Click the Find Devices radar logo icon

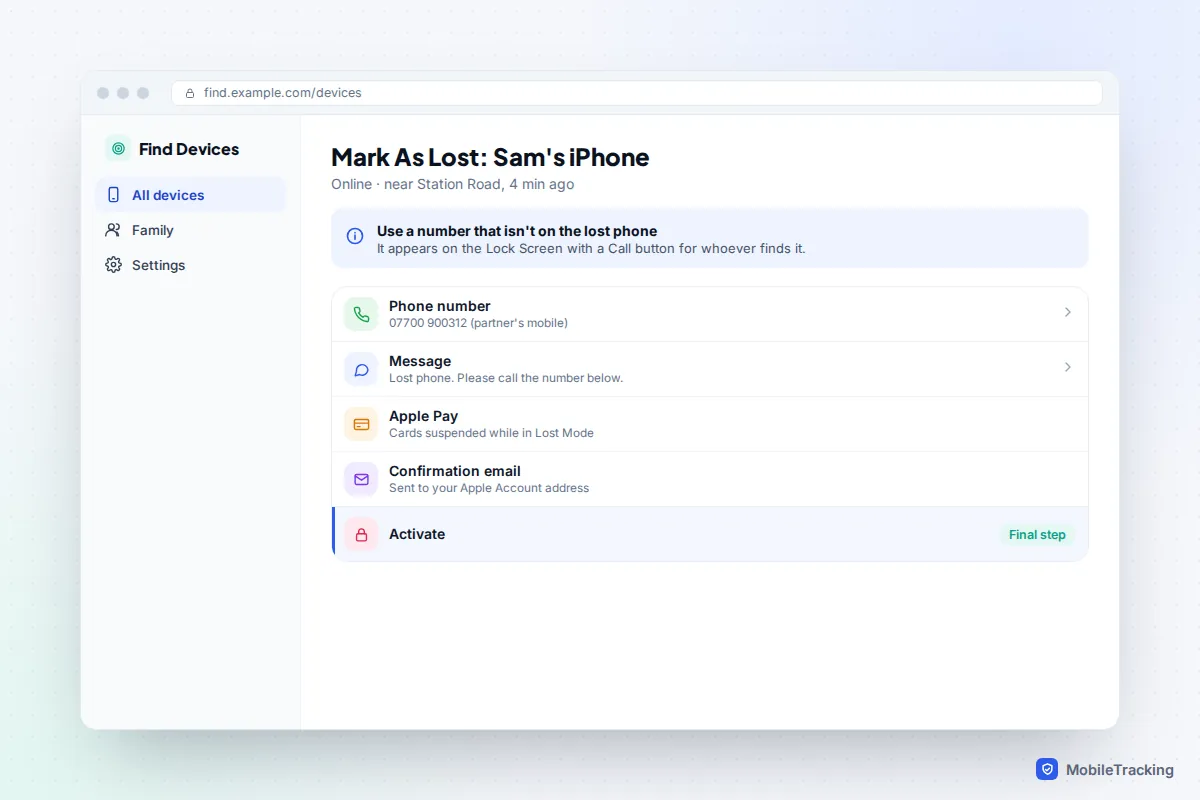click(x=118, y=149)
